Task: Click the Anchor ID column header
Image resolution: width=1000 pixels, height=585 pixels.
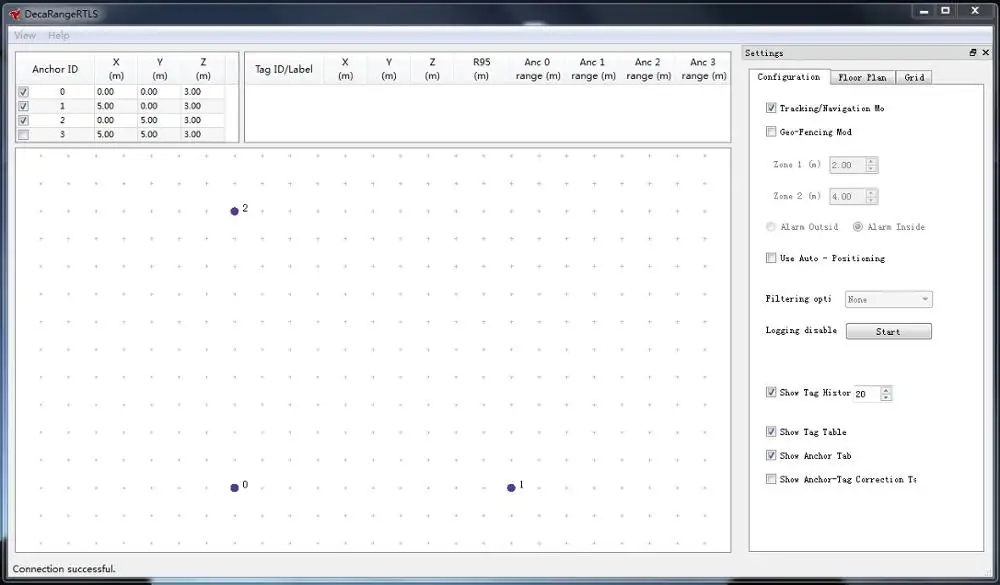Action: (x=55, y=69)
